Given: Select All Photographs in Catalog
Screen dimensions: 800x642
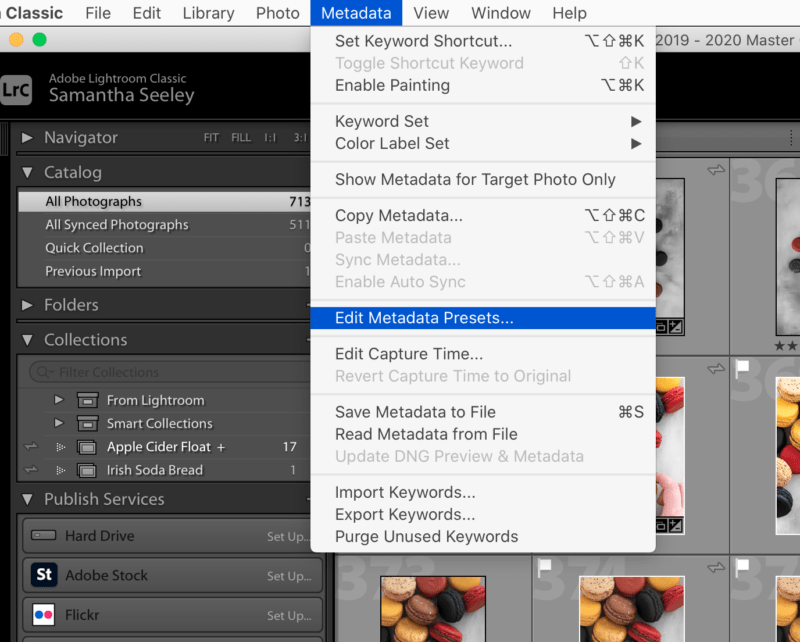Looking at the screenshot, I should click(x=164, y=202).
